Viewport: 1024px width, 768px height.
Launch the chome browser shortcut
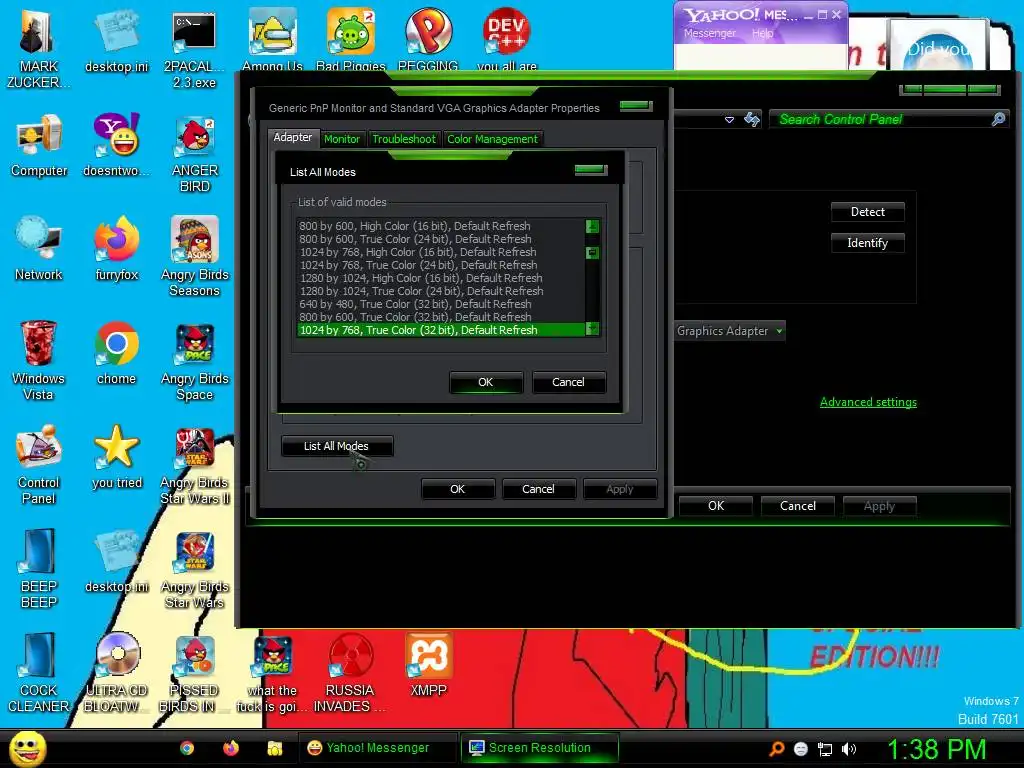coord(116,353)
